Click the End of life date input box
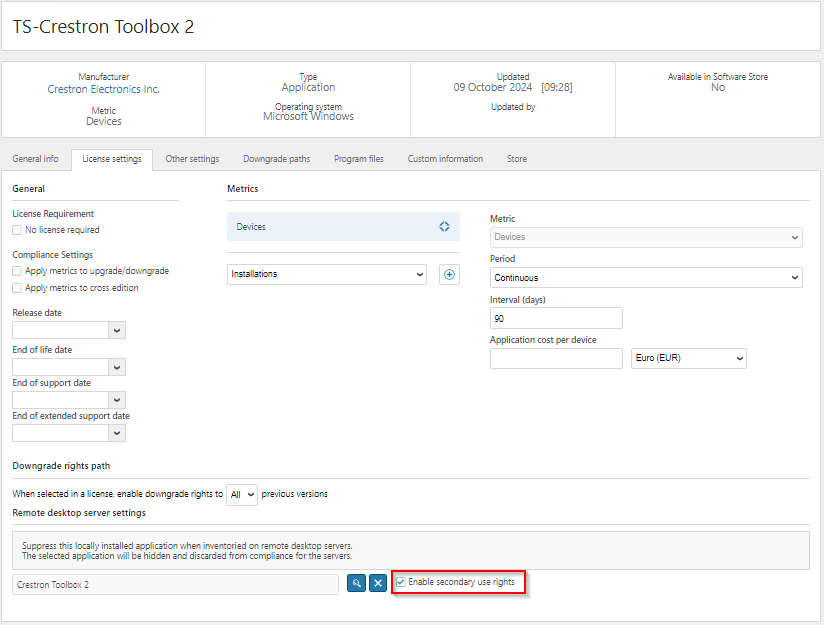 60,367
